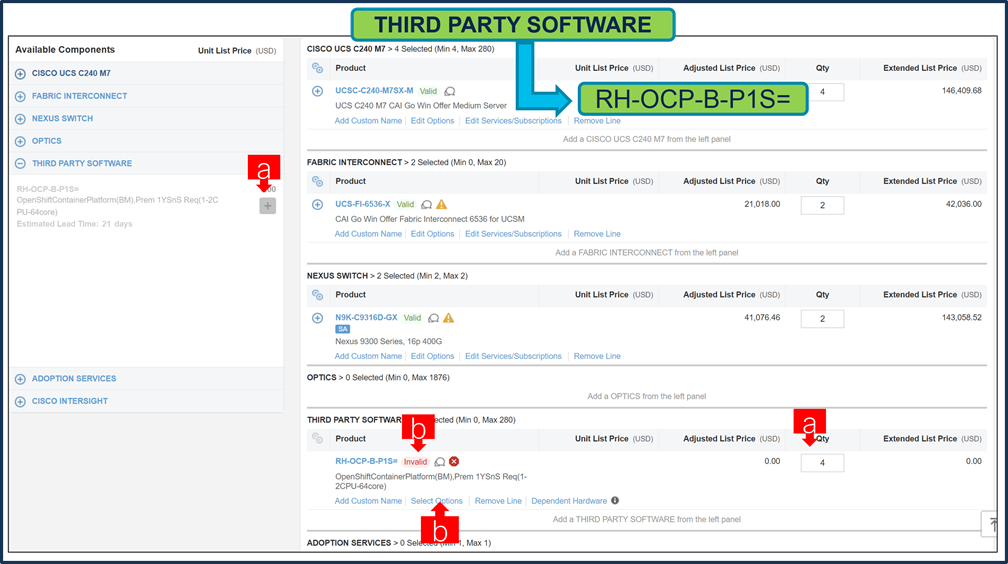Click Remove Line for UCSC-C240-M7SX-M

click(597, 121)
